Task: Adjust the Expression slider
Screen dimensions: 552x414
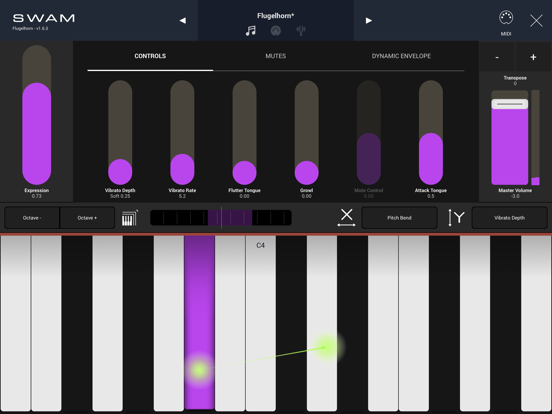Action: (x=37, y=115)
